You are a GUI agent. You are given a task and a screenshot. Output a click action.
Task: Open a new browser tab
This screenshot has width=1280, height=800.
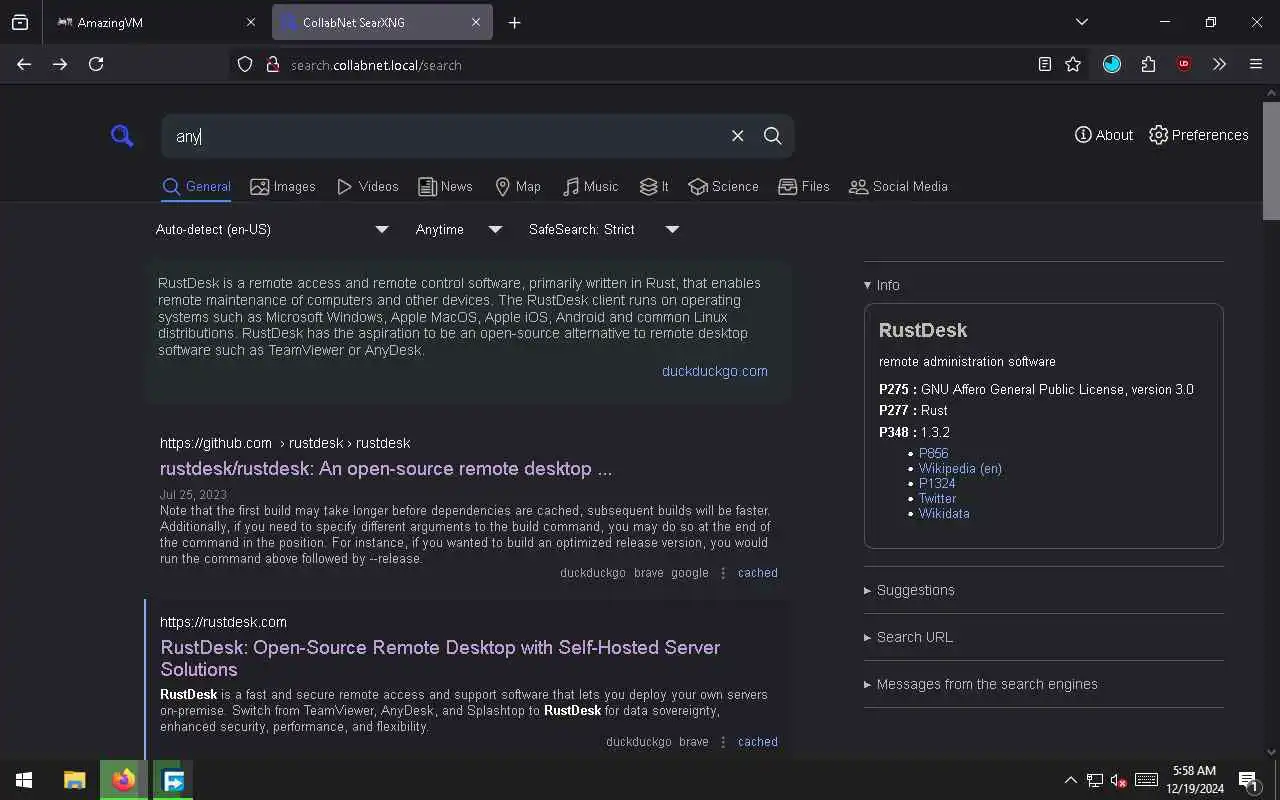point(514,23)
